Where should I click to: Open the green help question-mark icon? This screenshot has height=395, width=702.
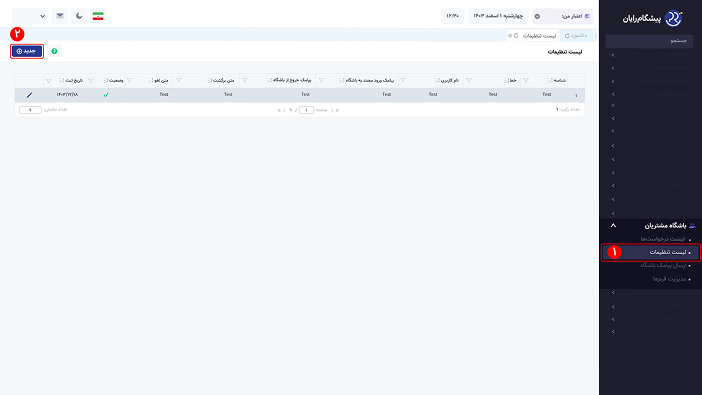point(54,52)
